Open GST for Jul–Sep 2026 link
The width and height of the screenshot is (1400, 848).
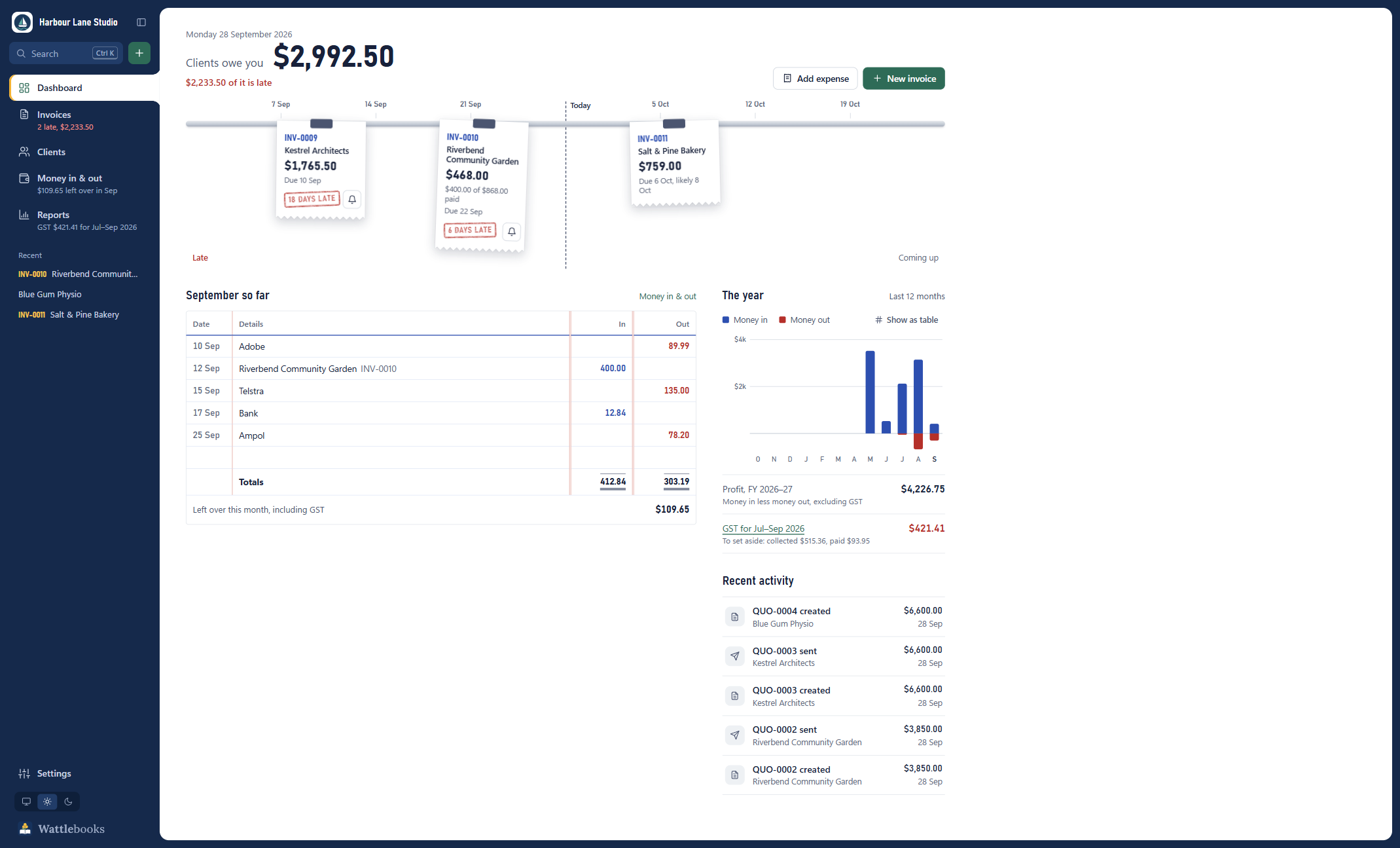pos(763,528)
